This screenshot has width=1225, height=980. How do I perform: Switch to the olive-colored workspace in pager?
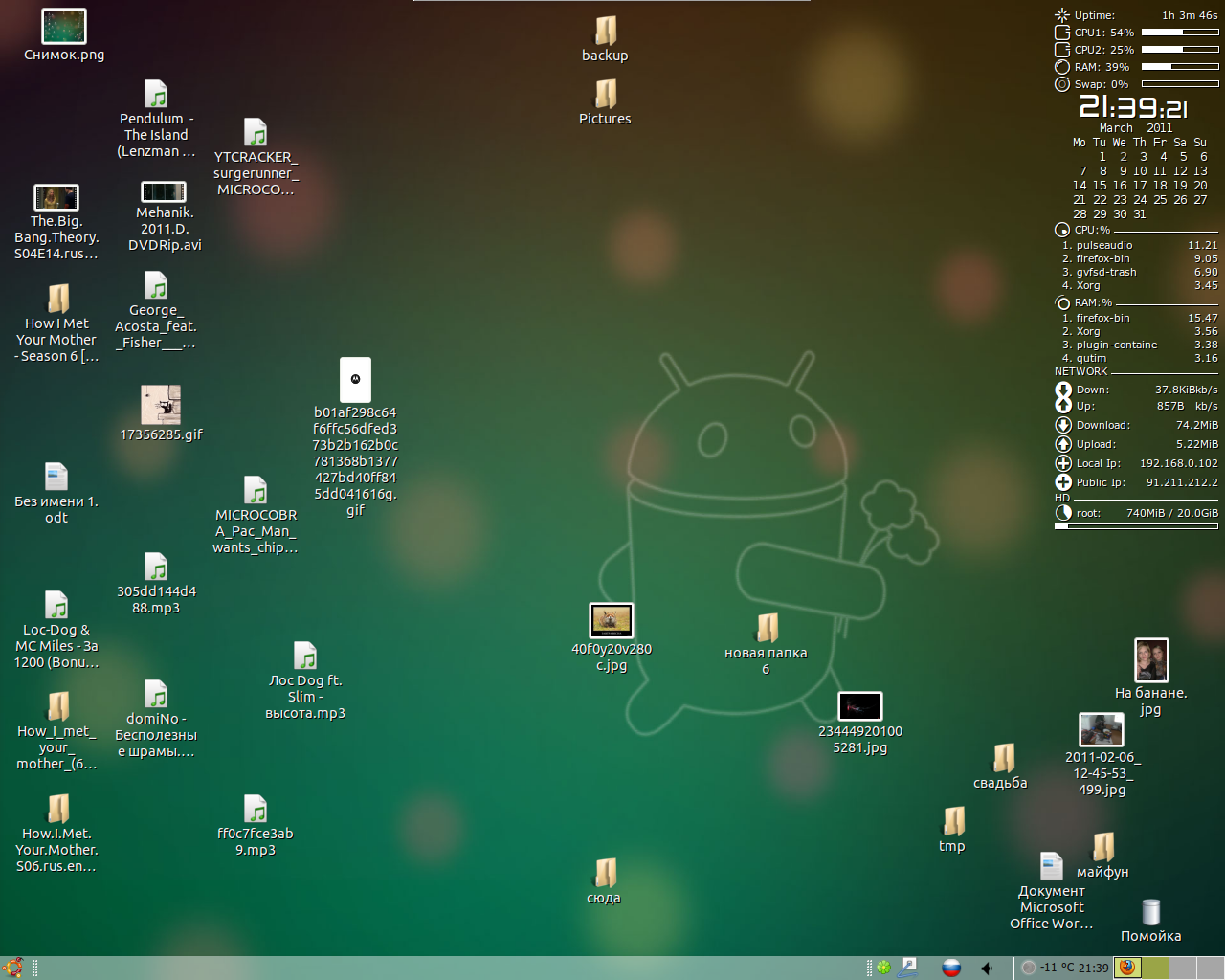(1155, 968)
